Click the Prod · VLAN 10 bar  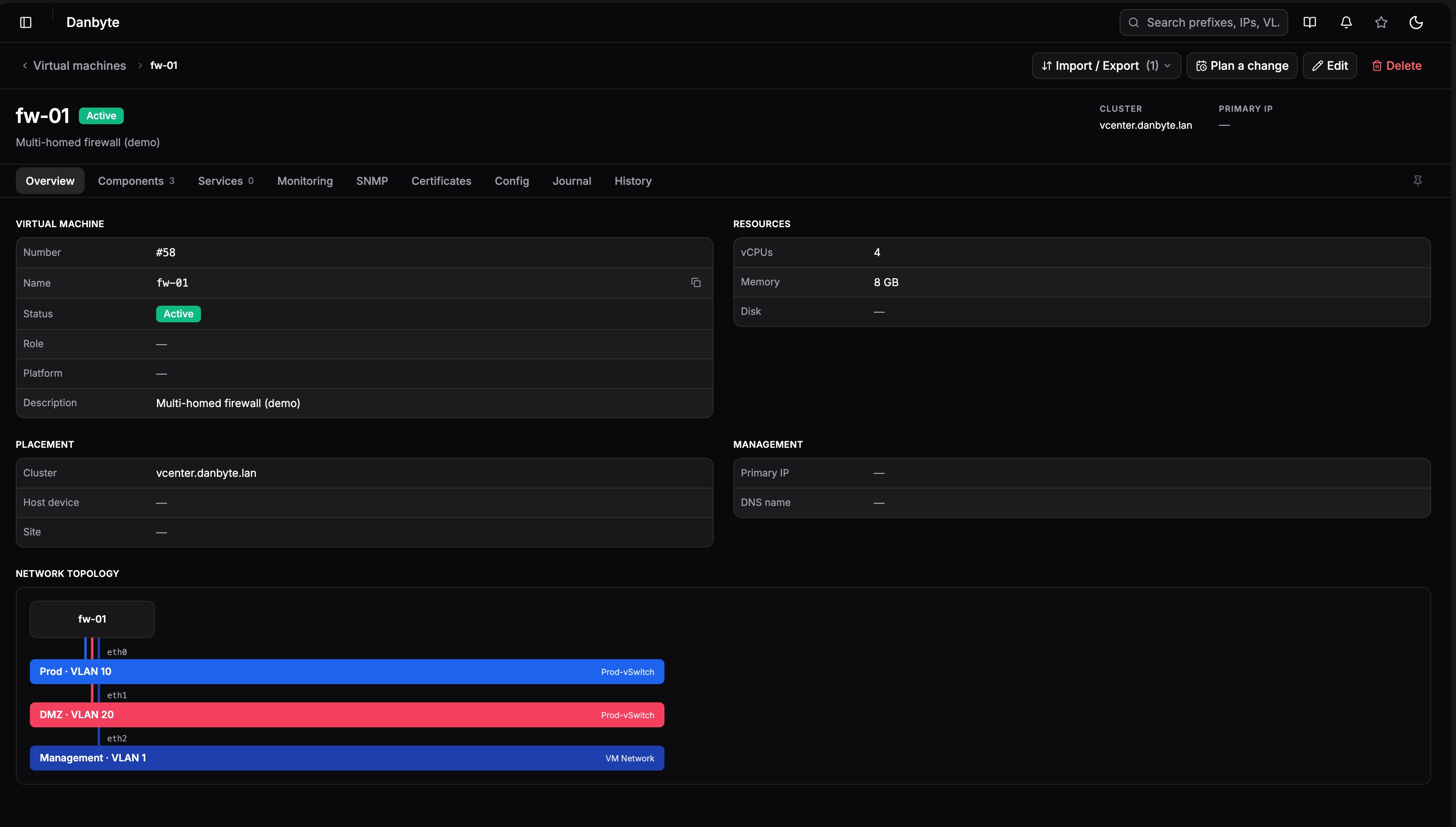coord(347,672)
